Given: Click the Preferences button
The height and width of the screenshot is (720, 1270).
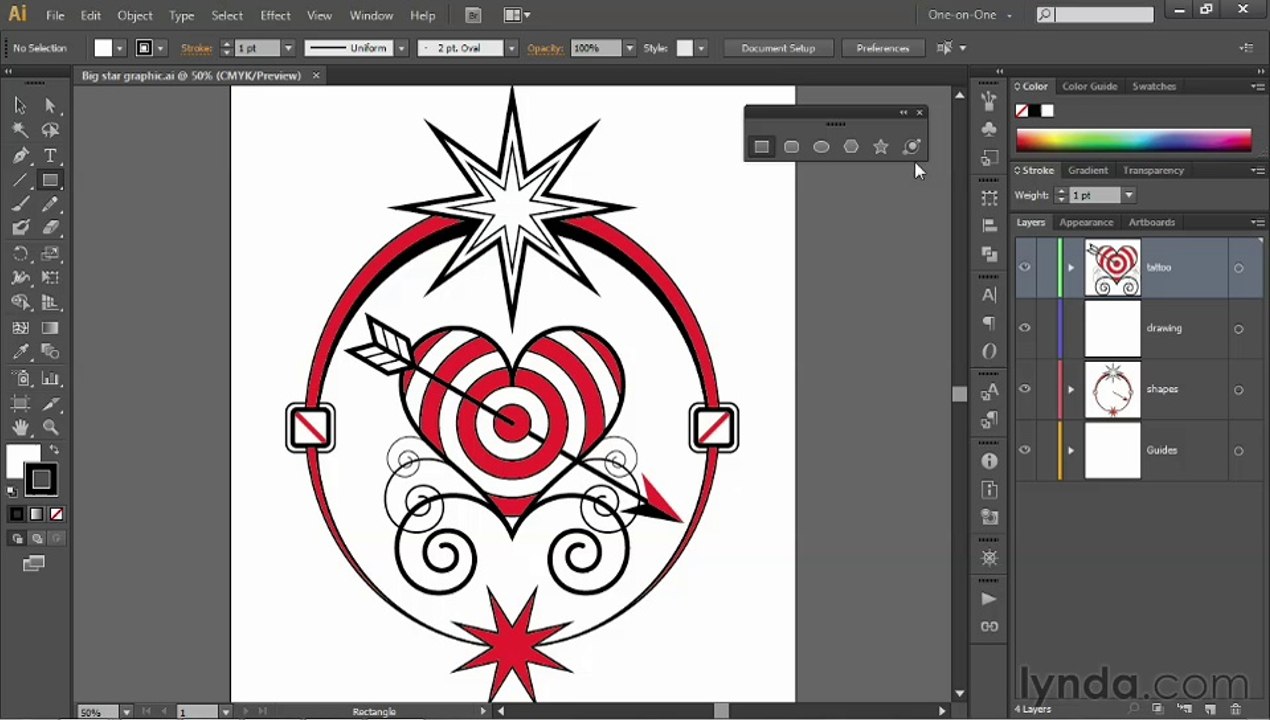Looking at the screenshot, I should (883, 48).
